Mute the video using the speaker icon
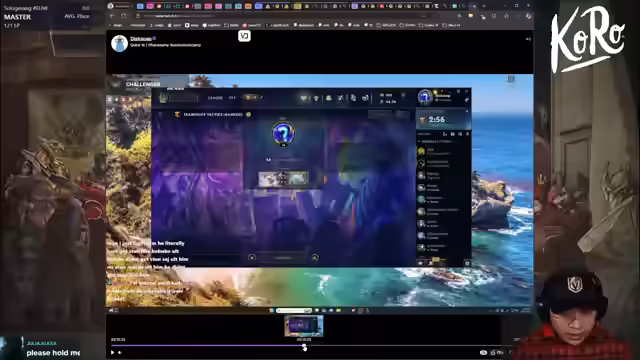 pyautogui.click(x=120, y=352)
